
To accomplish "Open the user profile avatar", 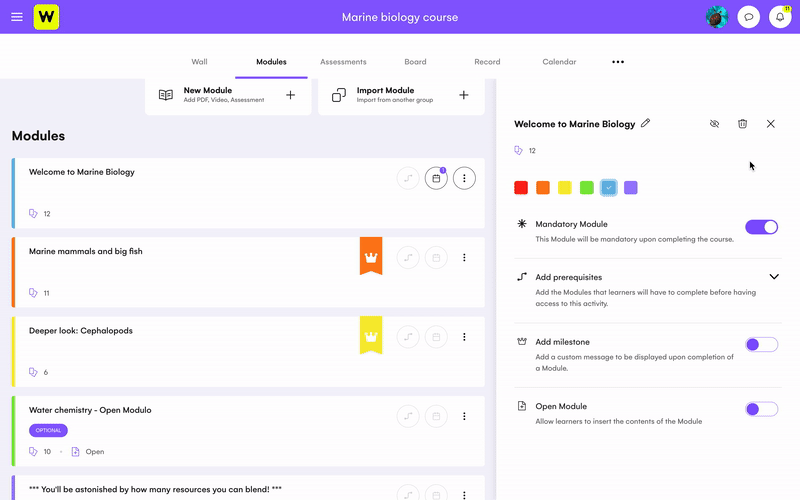I will point(717,17).
